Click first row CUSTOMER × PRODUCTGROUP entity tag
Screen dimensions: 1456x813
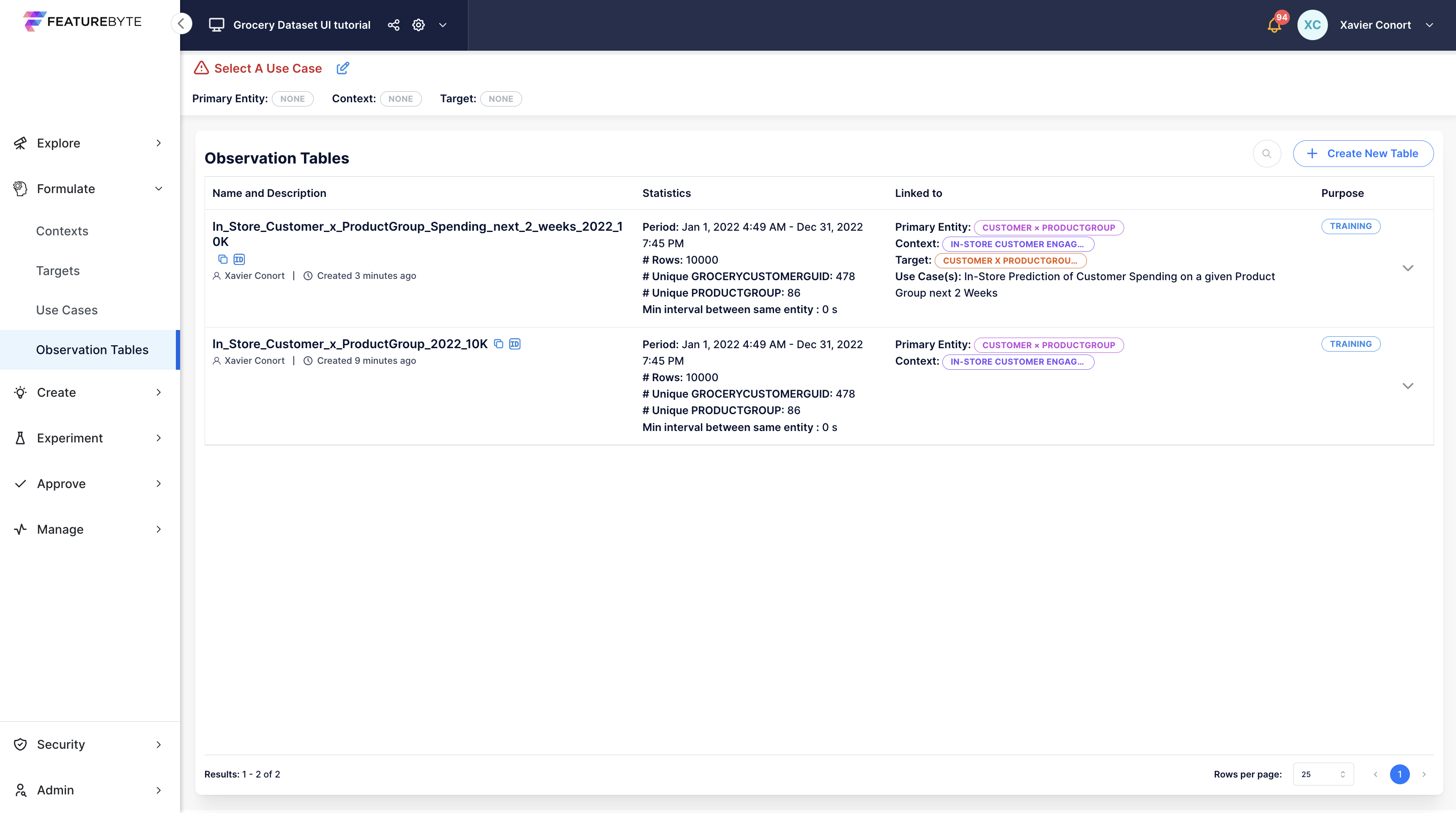[1048, 228]
